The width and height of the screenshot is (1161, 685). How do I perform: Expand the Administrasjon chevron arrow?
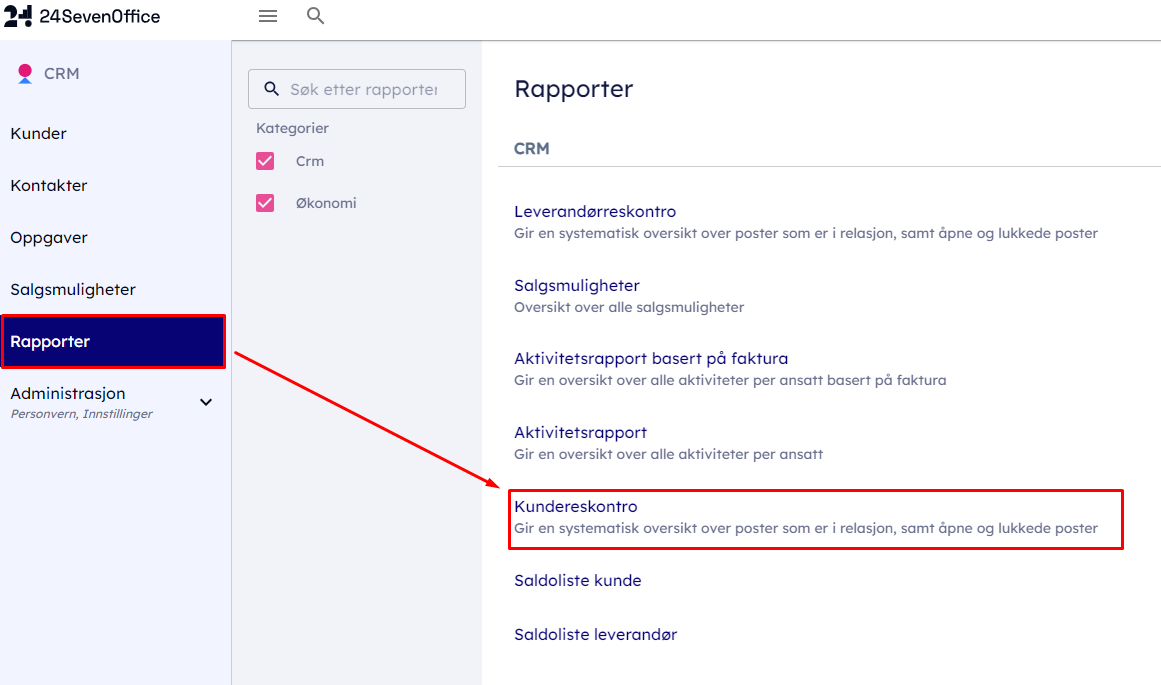(206, 402)
